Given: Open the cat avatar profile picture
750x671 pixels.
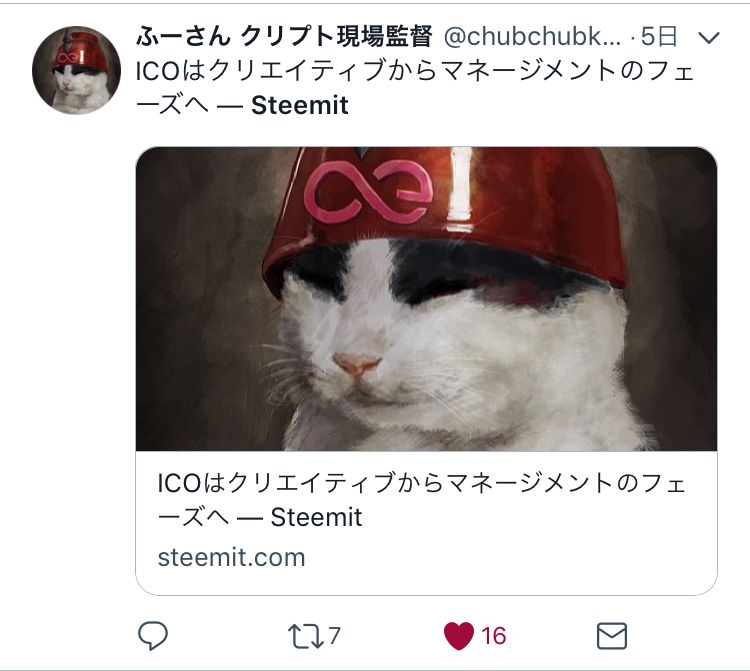Looking at the screenshot, I should point(77,70).
